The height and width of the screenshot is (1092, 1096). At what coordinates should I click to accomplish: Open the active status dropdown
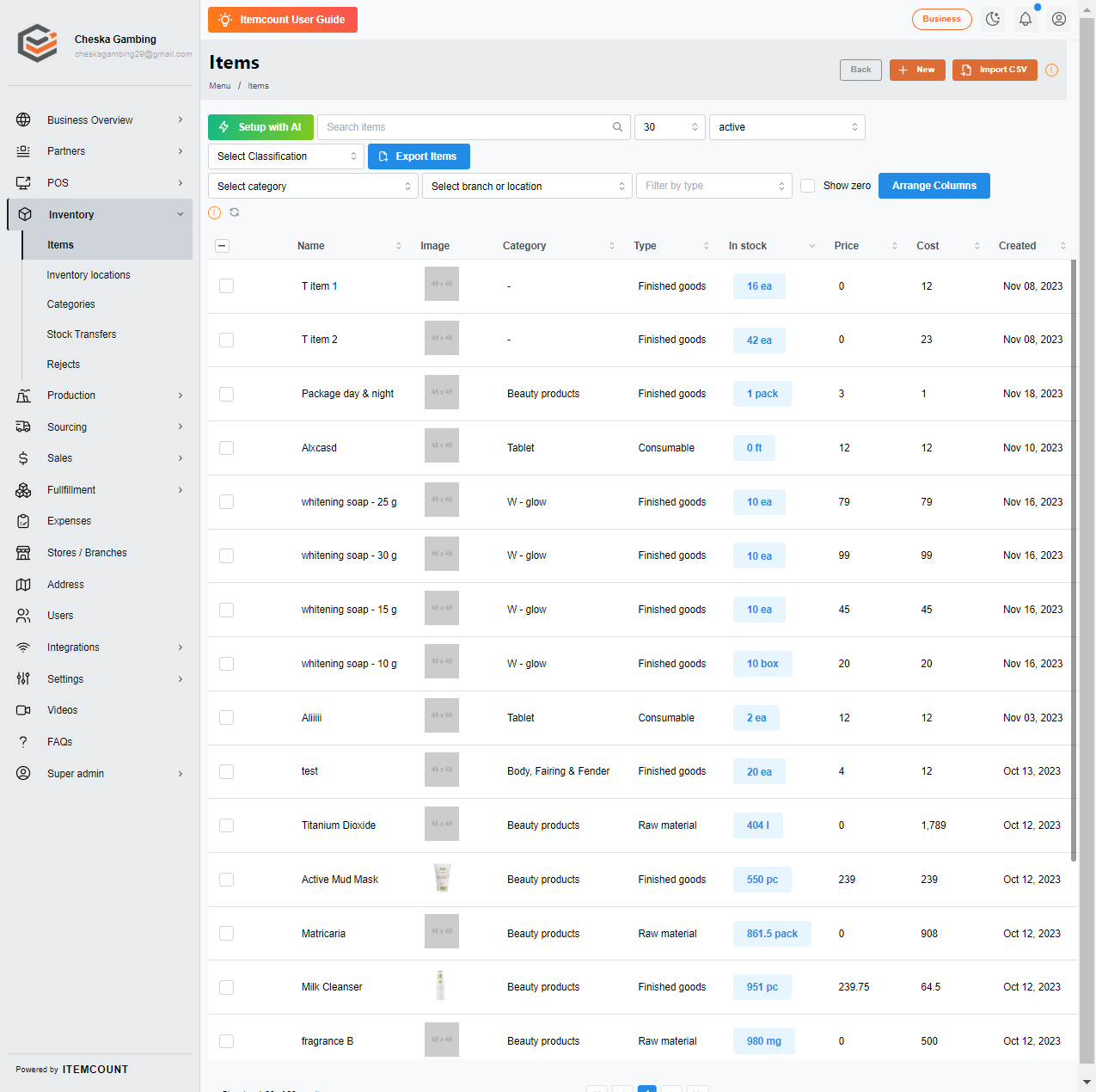click(x=787, y=127)
